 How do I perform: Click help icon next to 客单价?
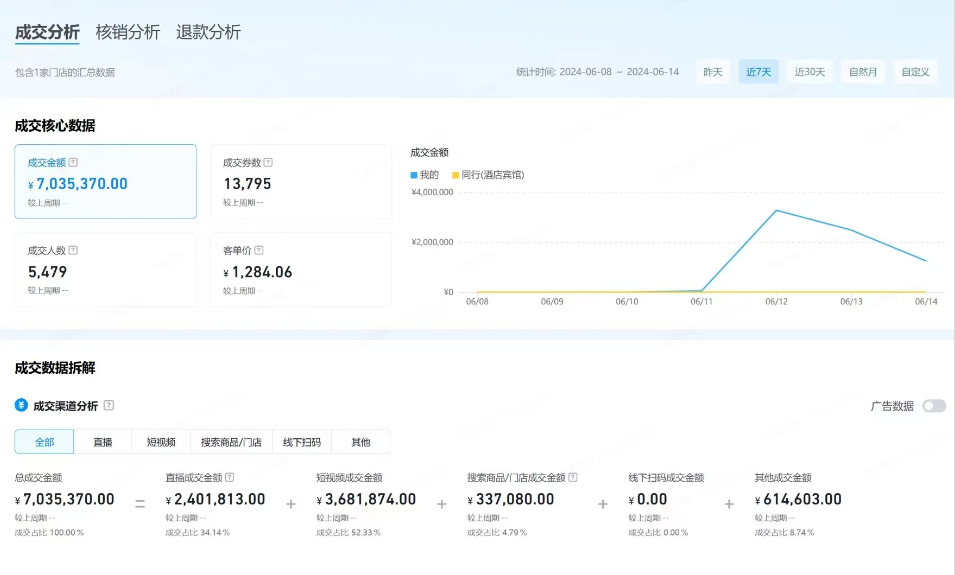(x=259, y=251)
